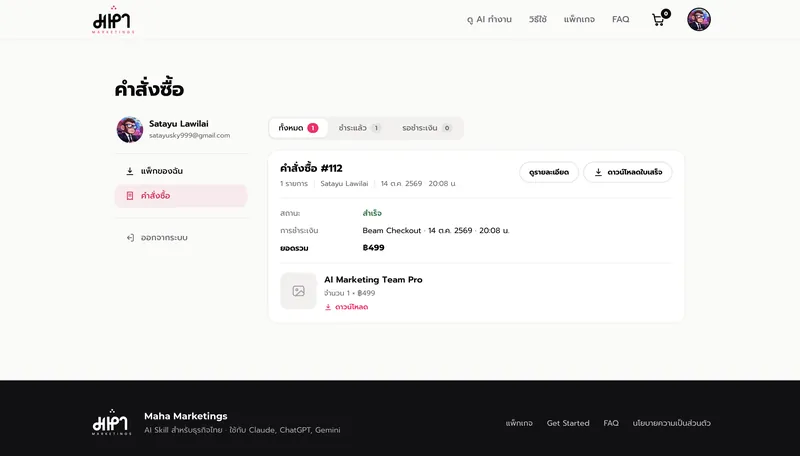Click the Get Started footer link

tap(568, 423)
